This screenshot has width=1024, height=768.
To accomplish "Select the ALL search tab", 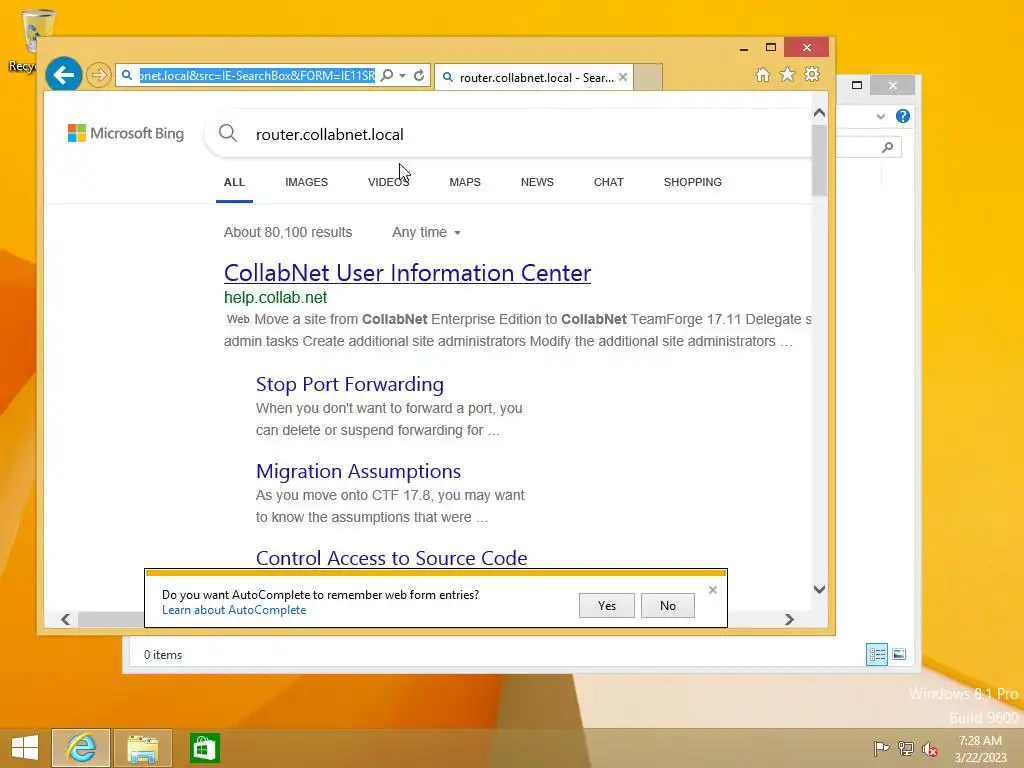I will [x=234, y=182].
